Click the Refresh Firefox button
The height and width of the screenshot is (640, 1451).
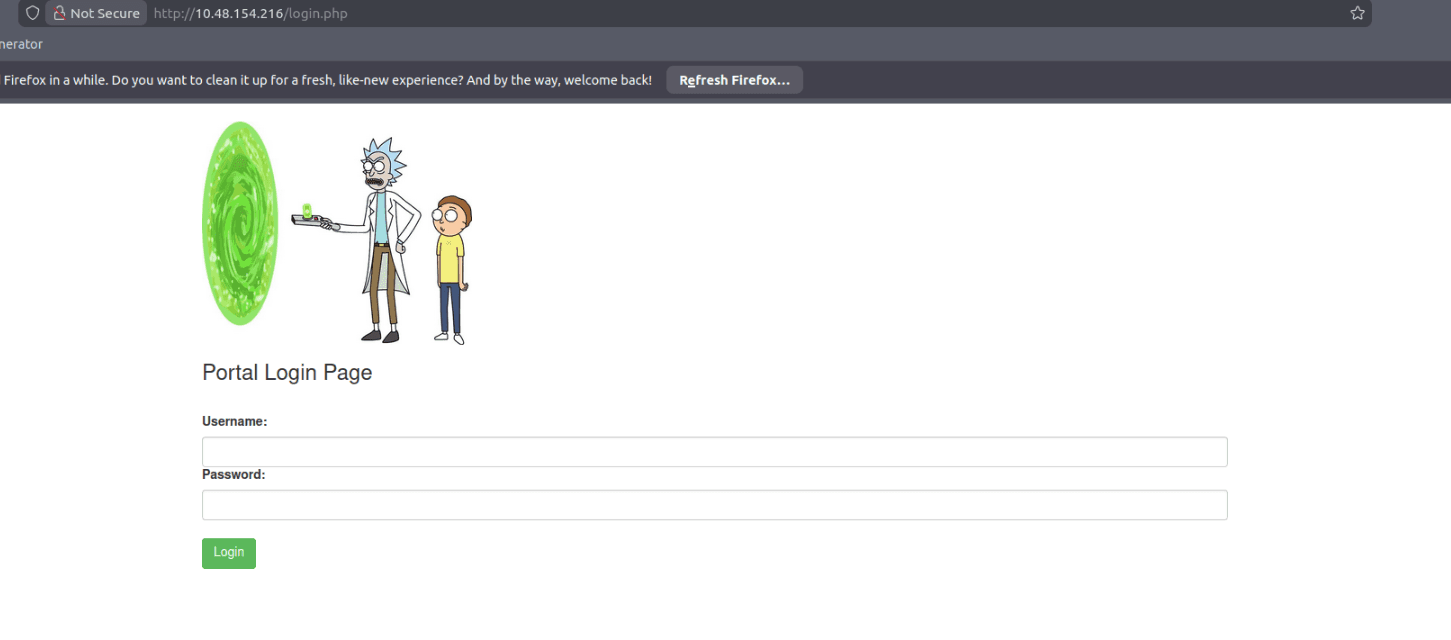click(734, 80)
